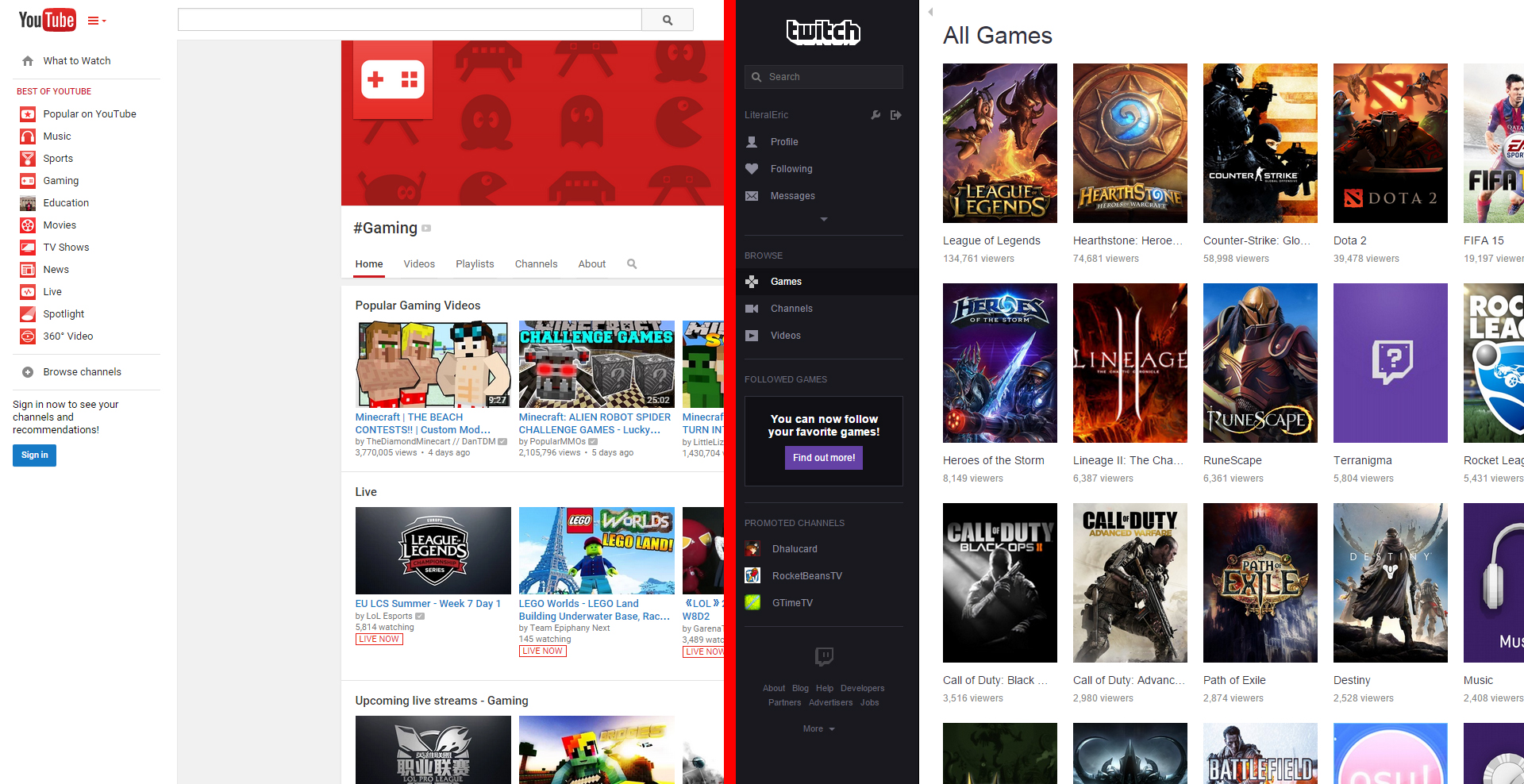This screenshot has width=1524, height=784.
Task: Click the TV Shows icon
Action: 28,248
